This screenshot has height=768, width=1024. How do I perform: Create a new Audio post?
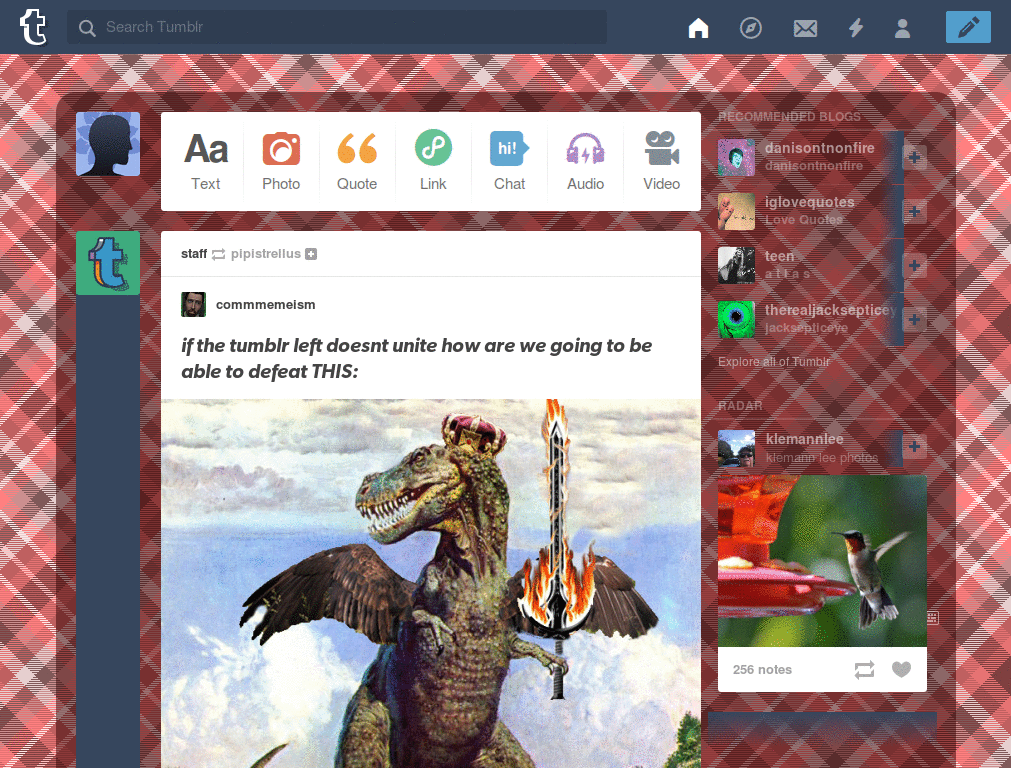pyautogui.click(x=585, y=161)
